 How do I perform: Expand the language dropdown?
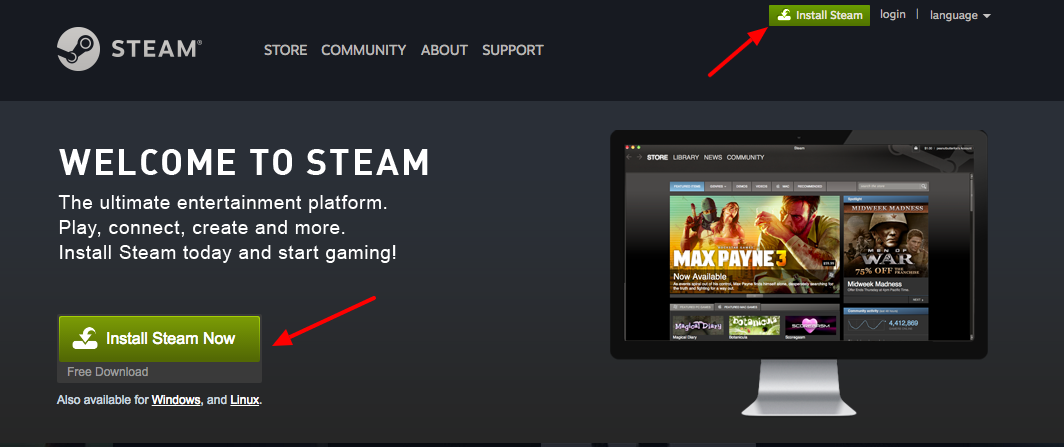(959, 15)
